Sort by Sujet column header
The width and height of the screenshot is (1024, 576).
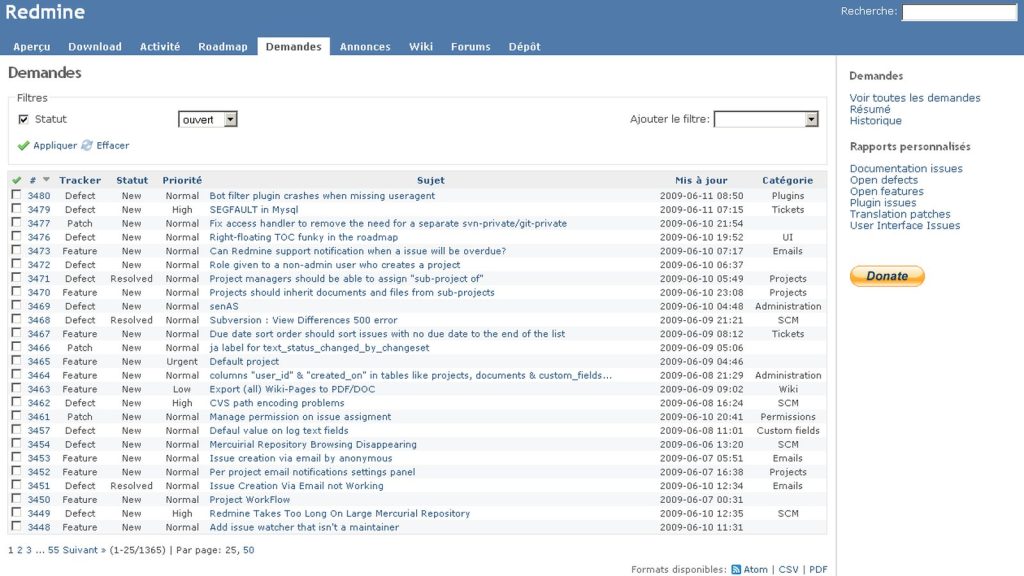click(430, 180)
